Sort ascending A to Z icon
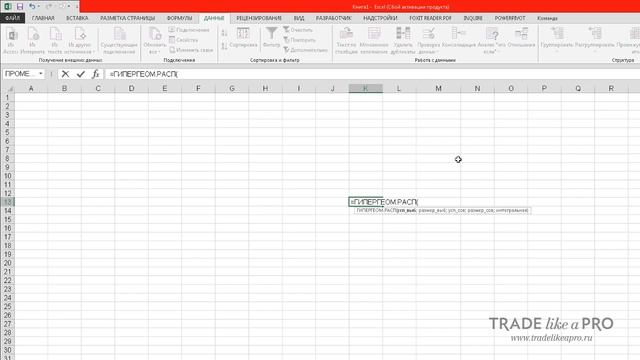 point(224,33)
